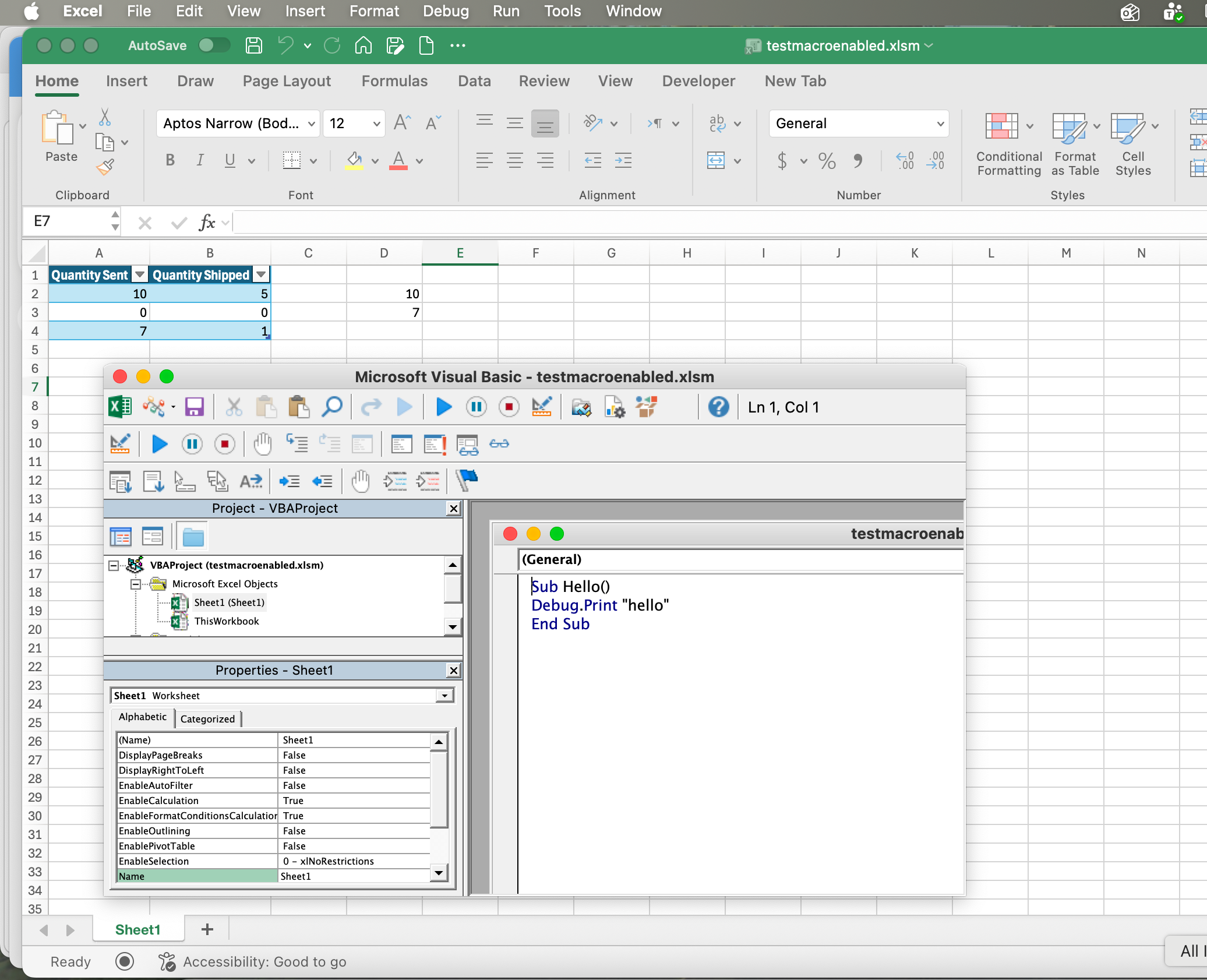Click the View Microsoft Excel icon in VBA toolbar
This screenshot has width=1207, height=980.
pyautogui.click(x=120, y=407)
